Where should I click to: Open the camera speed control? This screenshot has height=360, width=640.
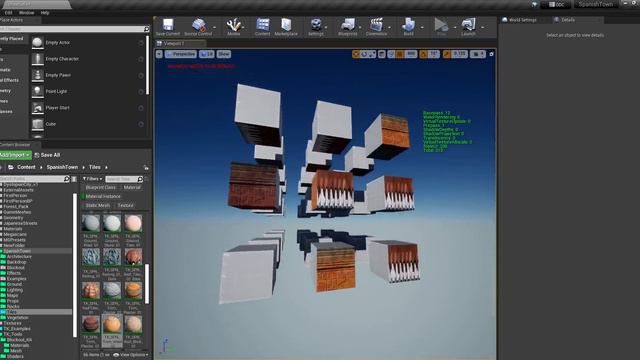coord(478,54)
